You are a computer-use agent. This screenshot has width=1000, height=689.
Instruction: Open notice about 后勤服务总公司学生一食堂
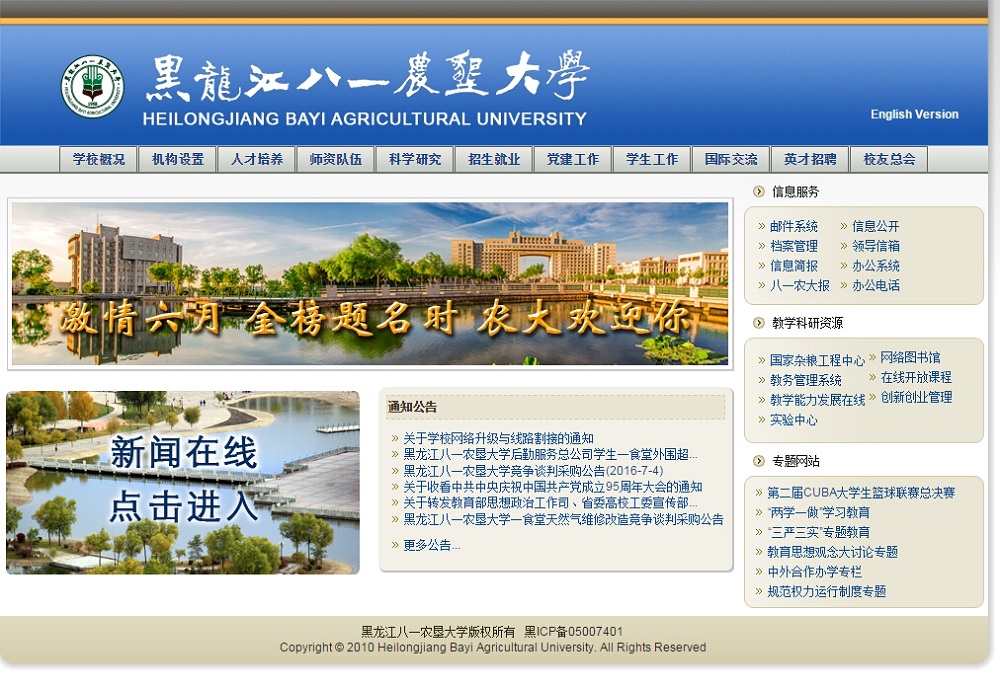pyautogui.click(x=550, y=454)
